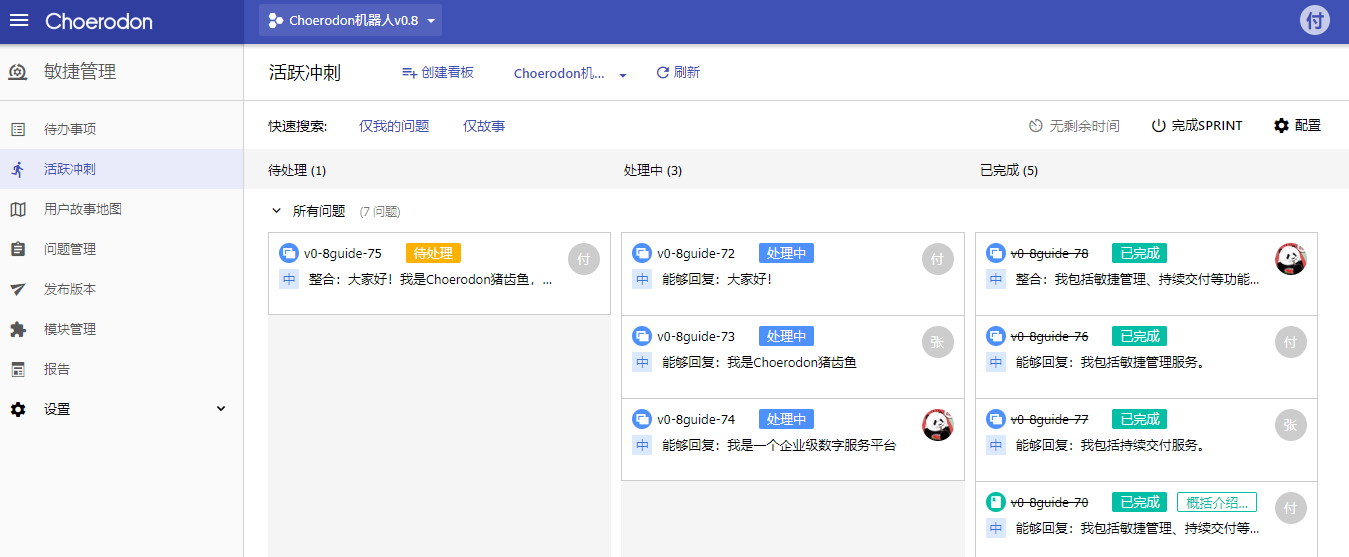
Task: Open the Choerodon机器人v0.8 project dropdown
Action: 350,21
